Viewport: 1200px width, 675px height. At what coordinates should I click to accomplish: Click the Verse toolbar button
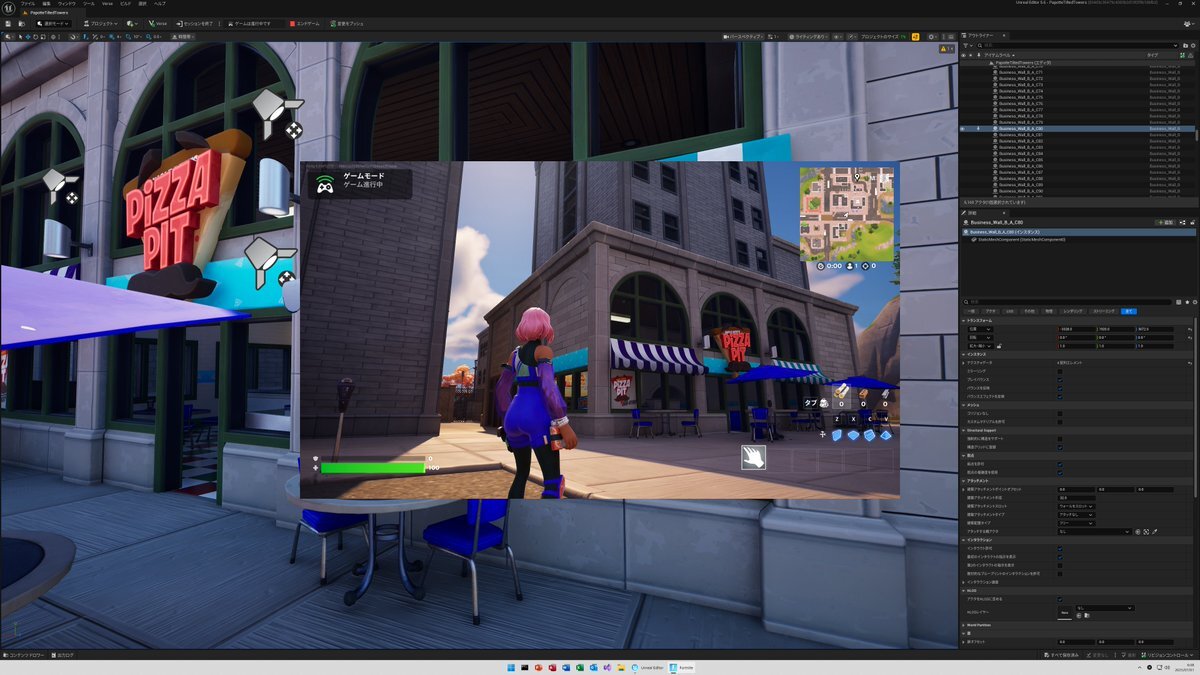click(x=158, y=23)
